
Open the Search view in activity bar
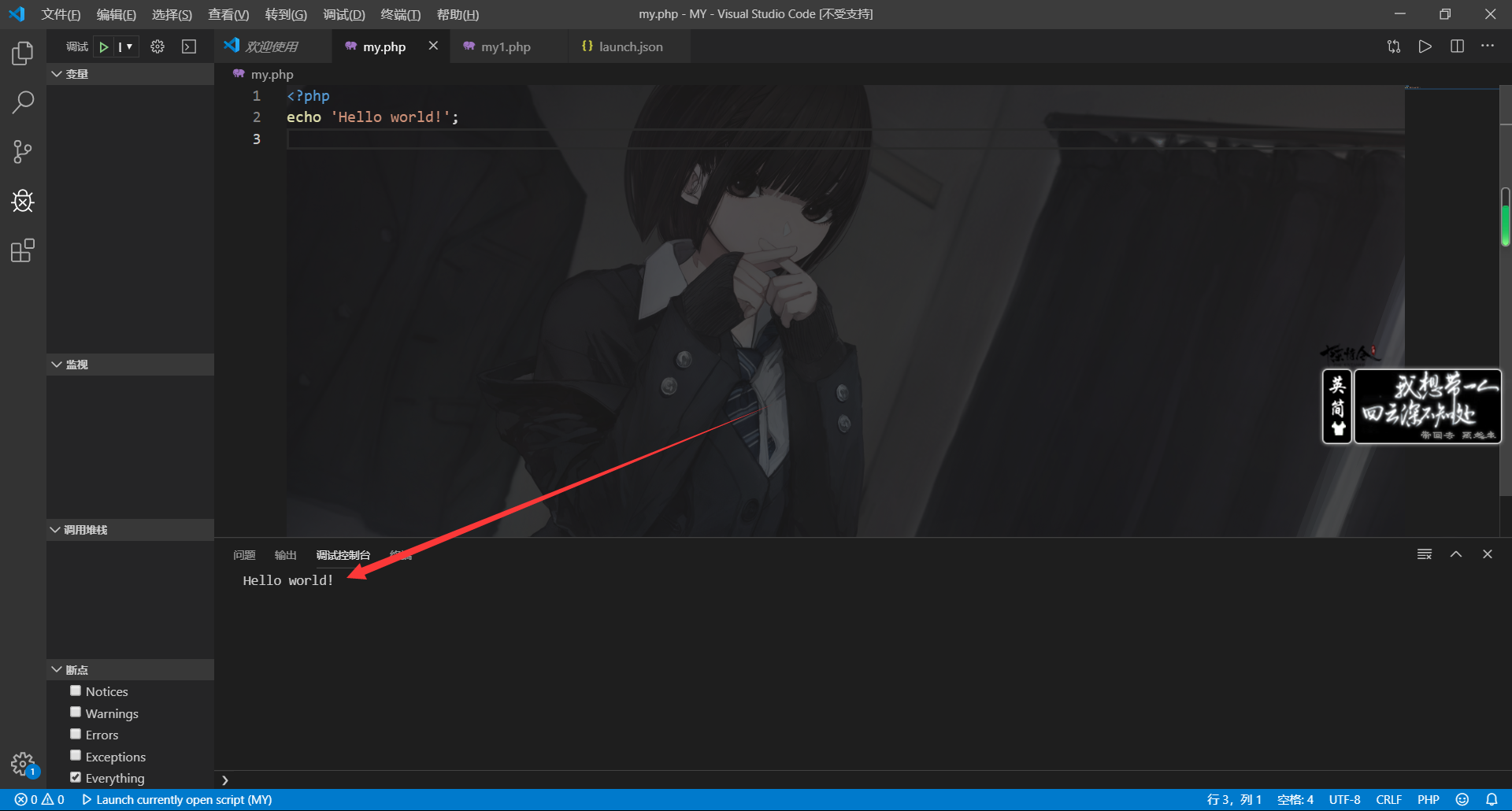[x=23, y=102]
